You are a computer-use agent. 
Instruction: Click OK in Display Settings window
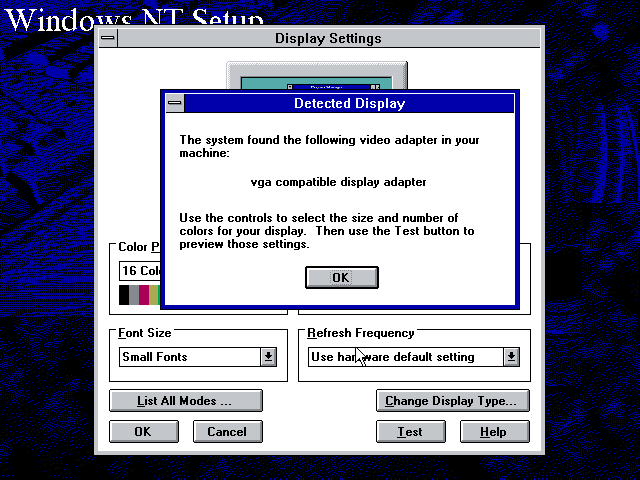pyautogui.click(x=144, y=432)
